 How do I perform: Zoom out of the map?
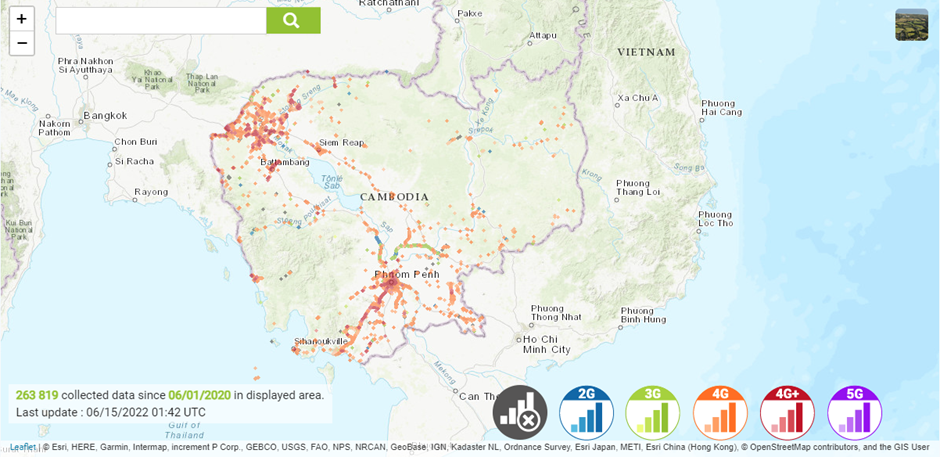click(x=22, y=43)
